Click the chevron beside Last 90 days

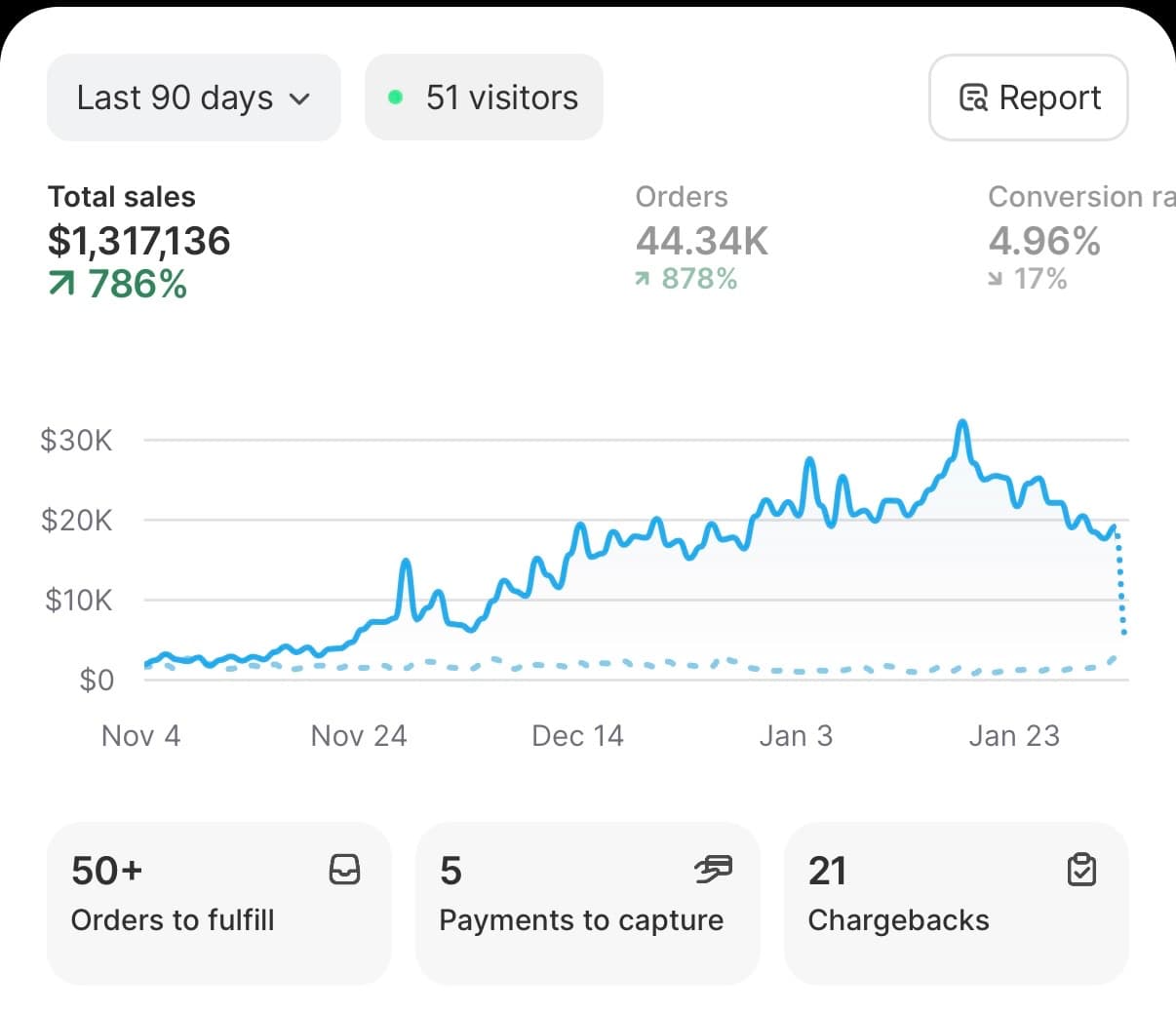tap(299, 98)
